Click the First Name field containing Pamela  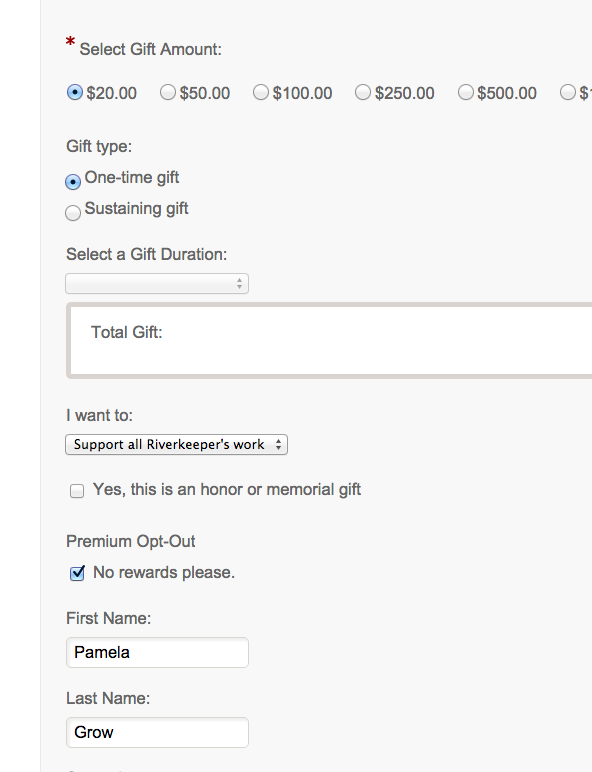(158, 652)
